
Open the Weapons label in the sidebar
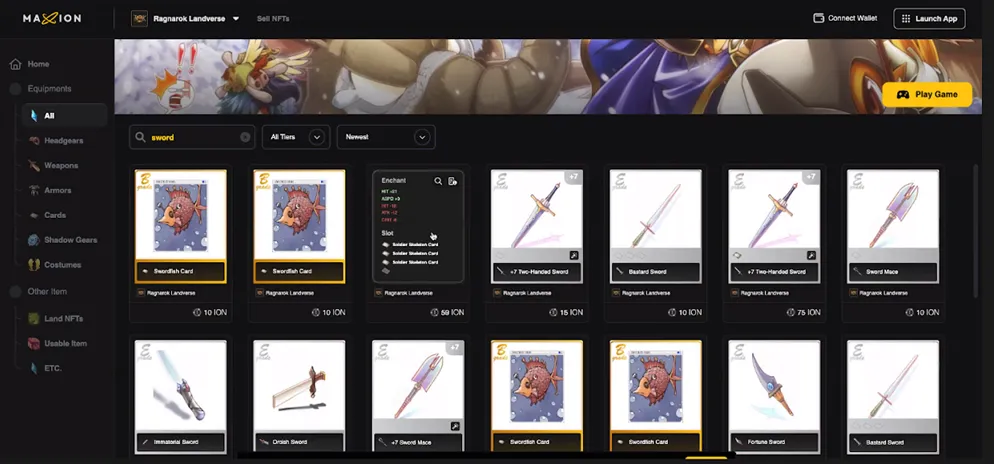(61, 165)
